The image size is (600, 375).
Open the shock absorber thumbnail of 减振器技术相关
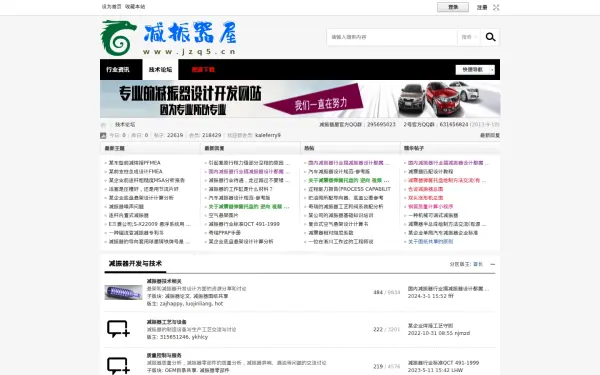(123, 292)
